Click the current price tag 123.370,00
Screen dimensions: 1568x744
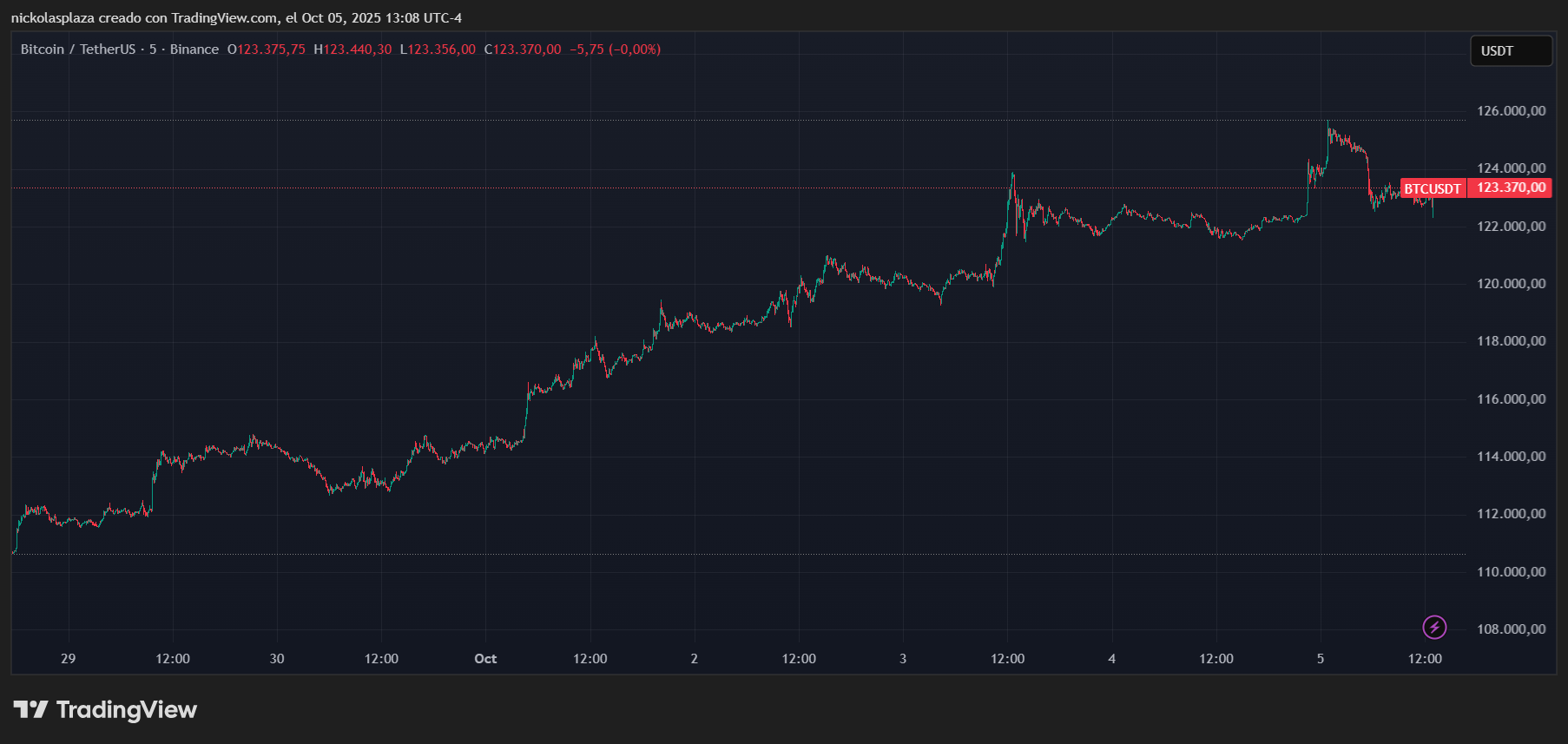coord(1511,188)
